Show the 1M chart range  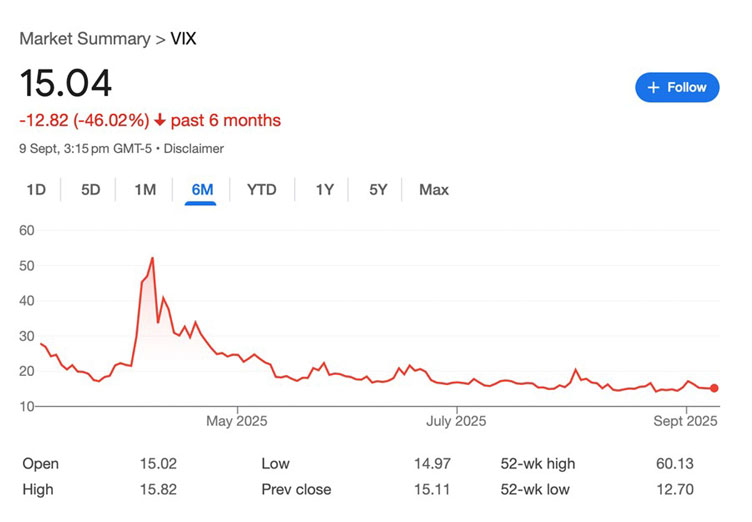pos(145,189)
